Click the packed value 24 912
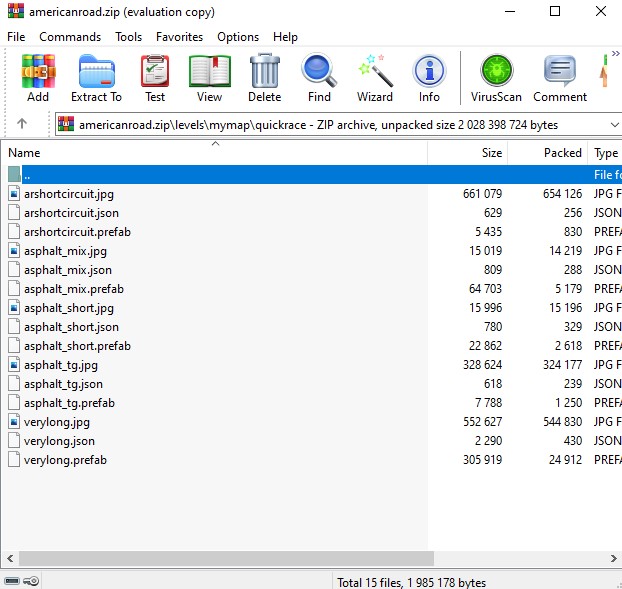Viewport: 622px width, 589px height. click(565, 460)
